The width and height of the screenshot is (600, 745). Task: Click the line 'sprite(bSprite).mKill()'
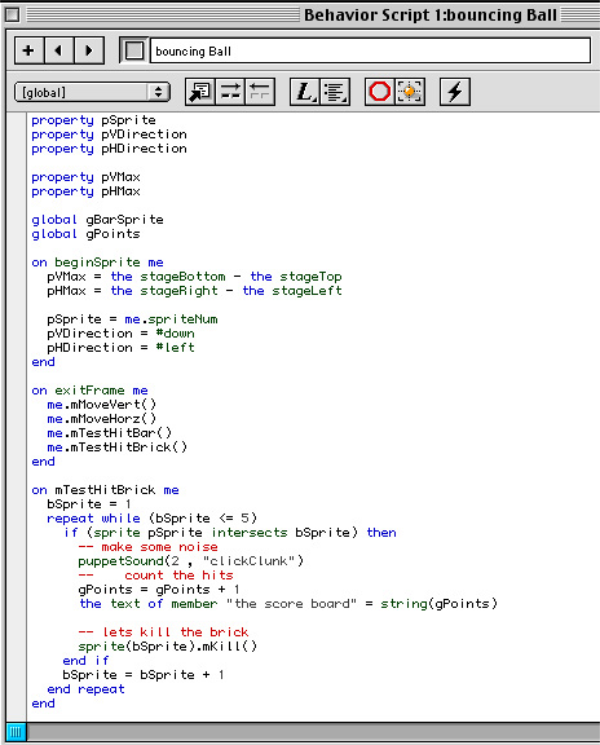pos(168,647)
